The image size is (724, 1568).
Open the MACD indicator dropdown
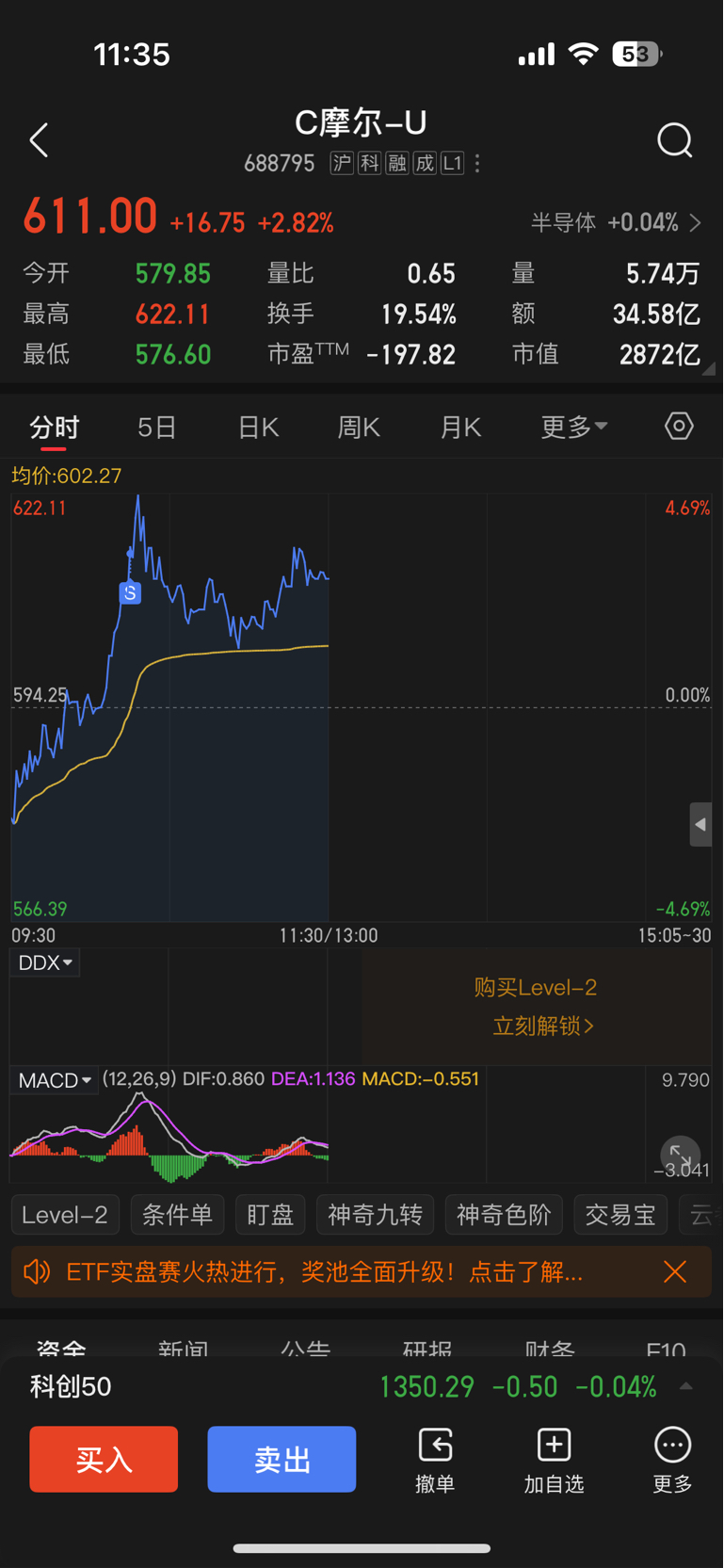[55, 1080]
